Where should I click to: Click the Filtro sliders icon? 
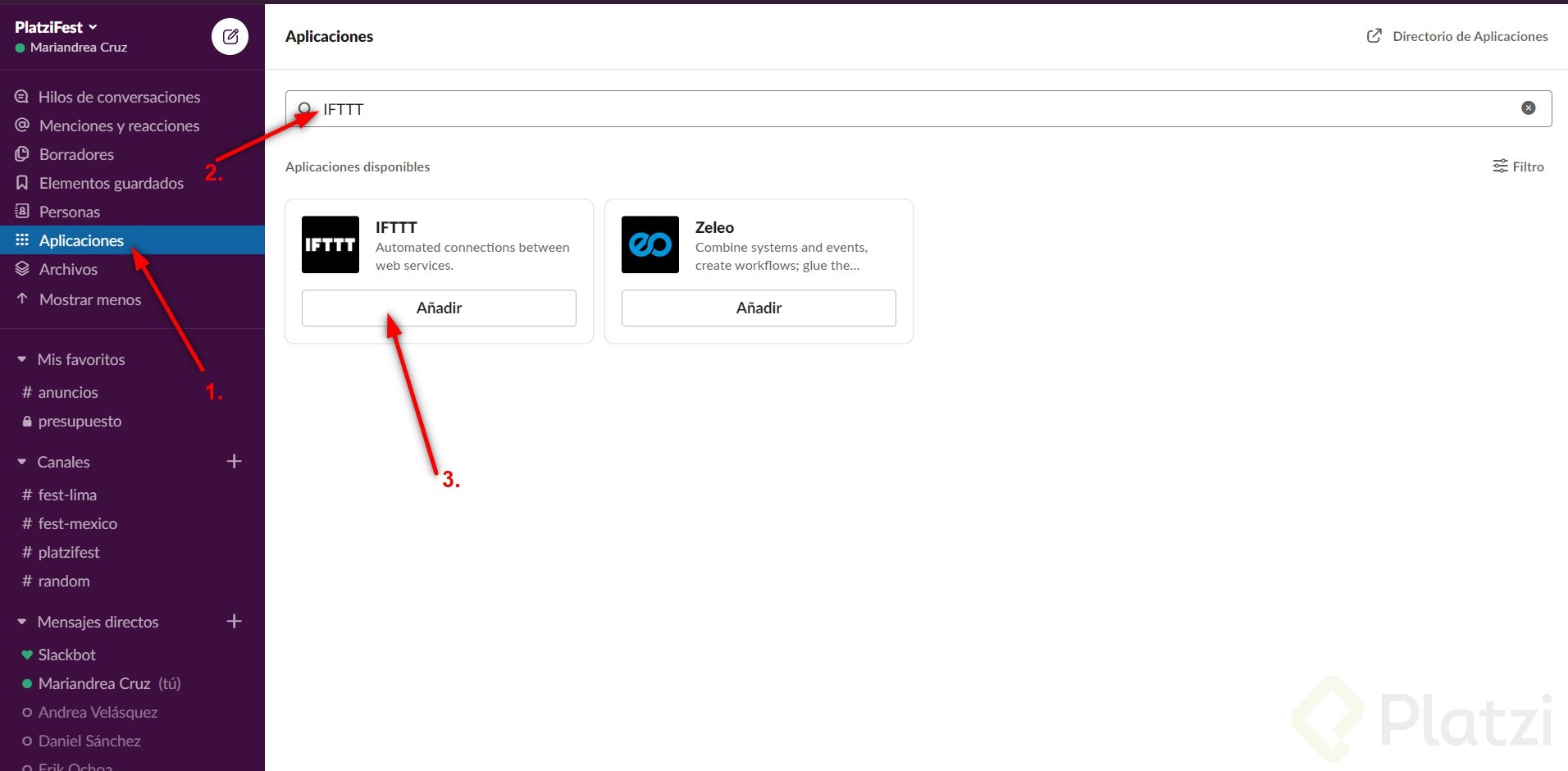(1500, 167)
